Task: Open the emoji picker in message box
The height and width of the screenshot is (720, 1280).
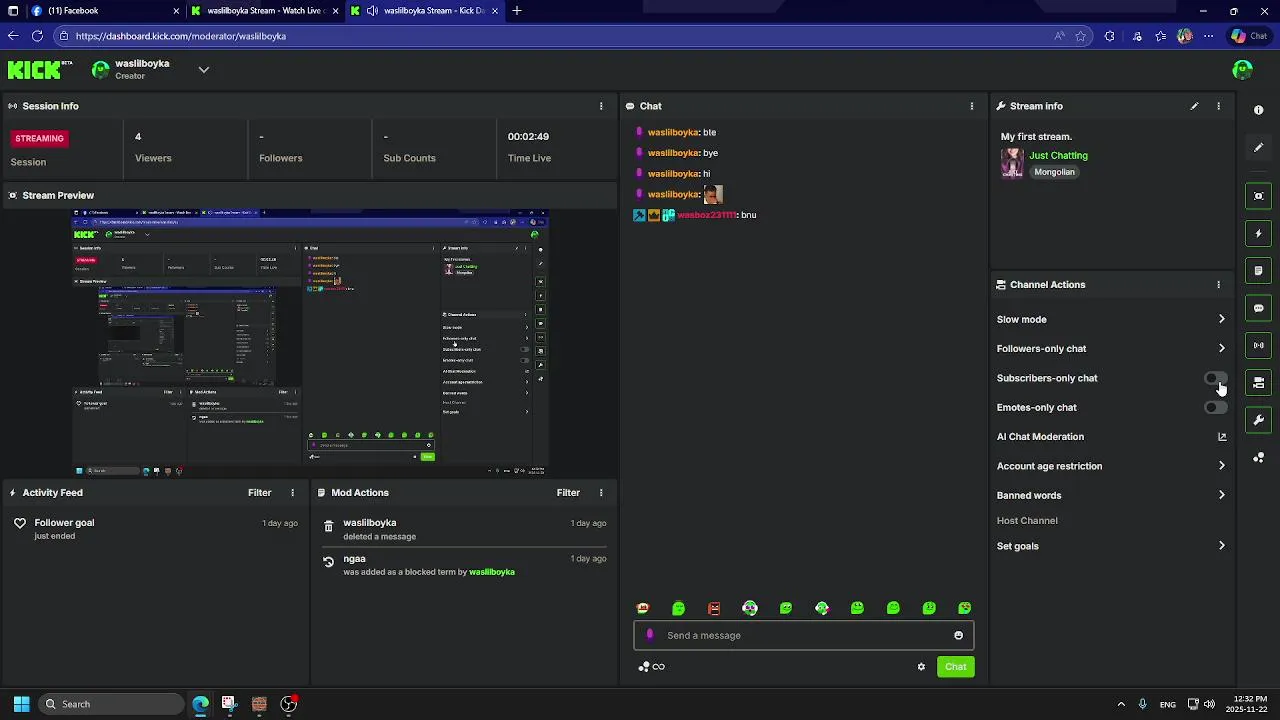Action: [958, 635]
